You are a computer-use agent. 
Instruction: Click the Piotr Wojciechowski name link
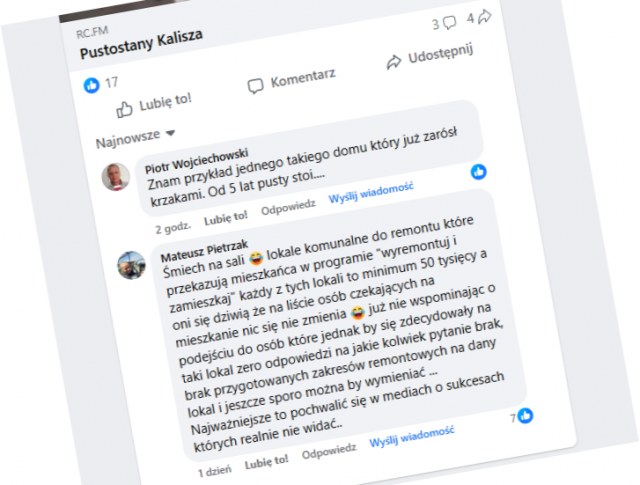(x=197, y=160)
